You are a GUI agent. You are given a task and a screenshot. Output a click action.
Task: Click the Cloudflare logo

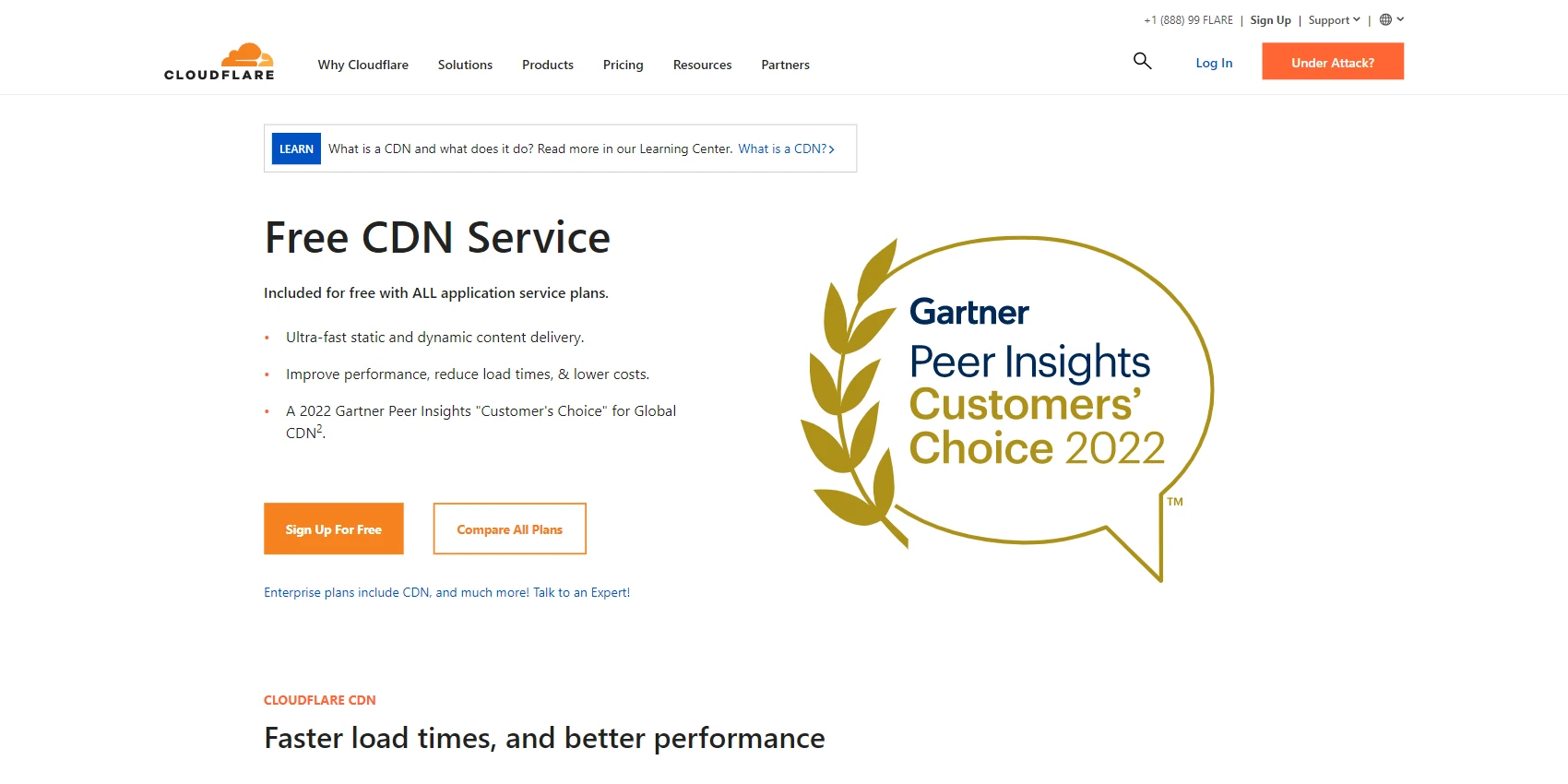coord(220,62)
